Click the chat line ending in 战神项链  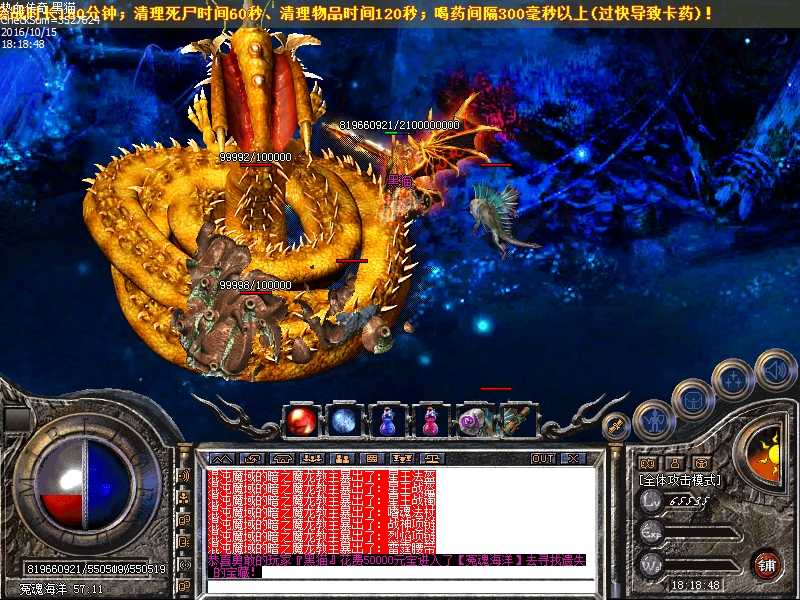click(321, 525)
